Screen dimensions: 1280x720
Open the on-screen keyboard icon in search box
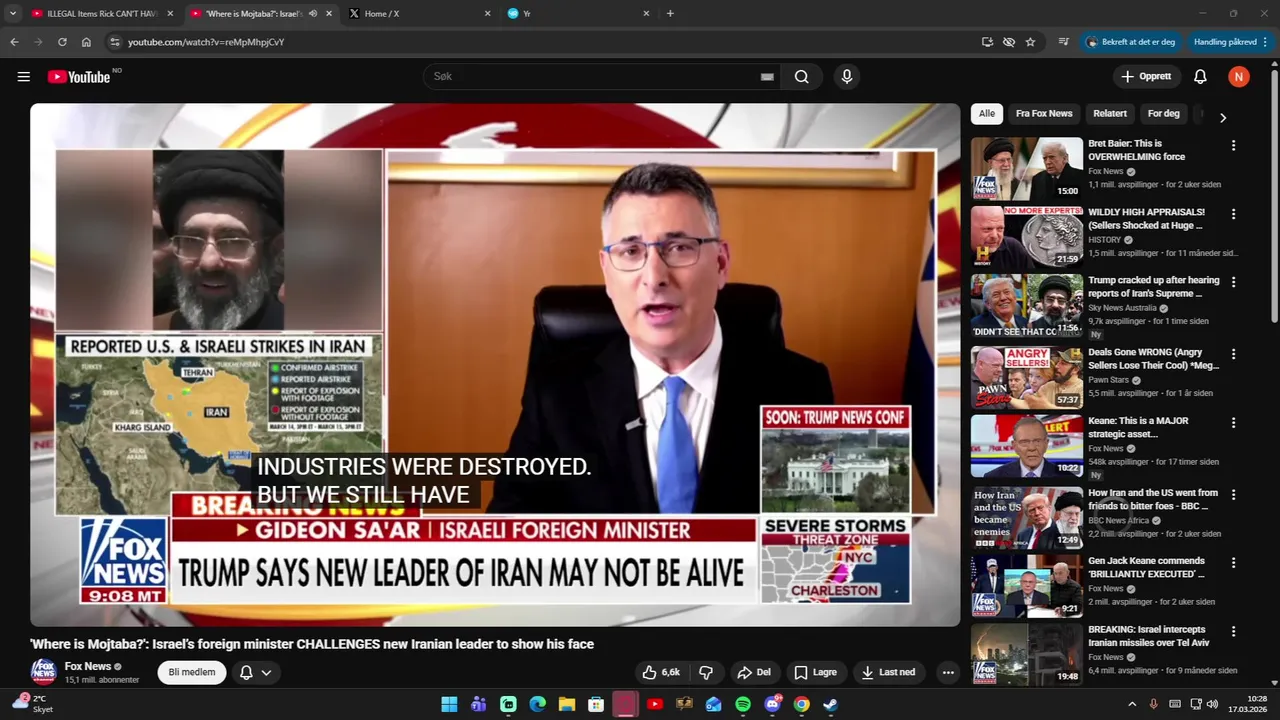pyautogui.click(x=767, y=77)
